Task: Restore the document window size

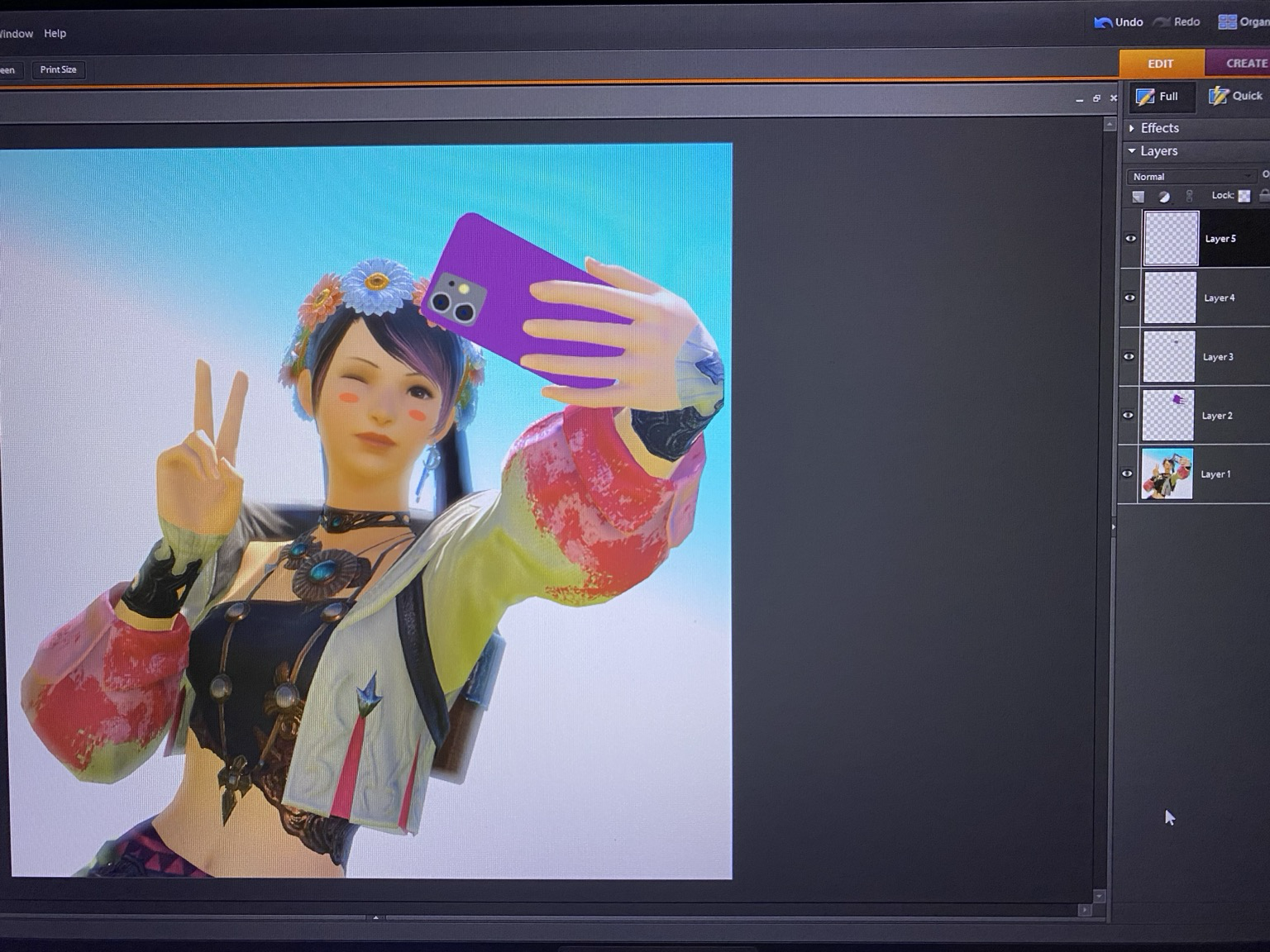Action: (1096, 98)
